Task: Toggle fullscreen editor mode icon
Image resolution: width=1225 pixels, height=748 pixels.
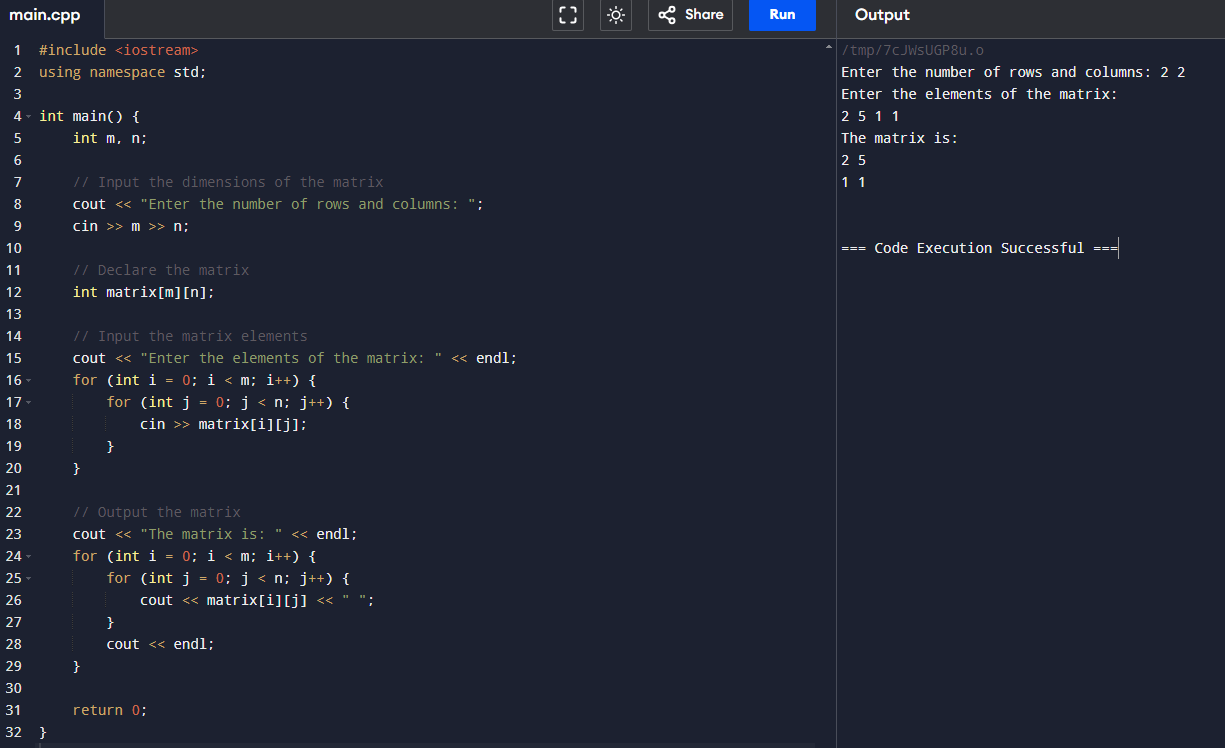Action: tap(568, 15)
